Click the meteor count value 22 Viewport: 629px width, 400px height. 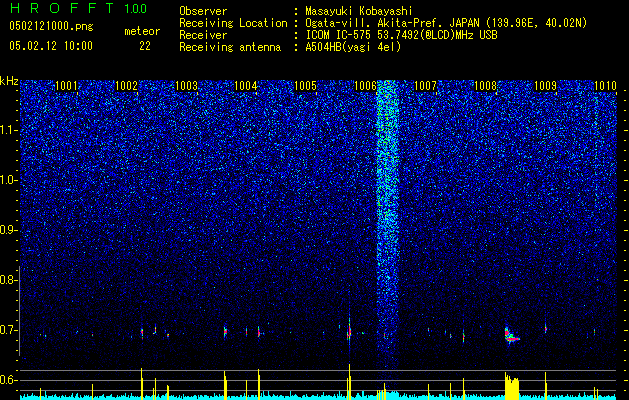click(x=145, y=46)
